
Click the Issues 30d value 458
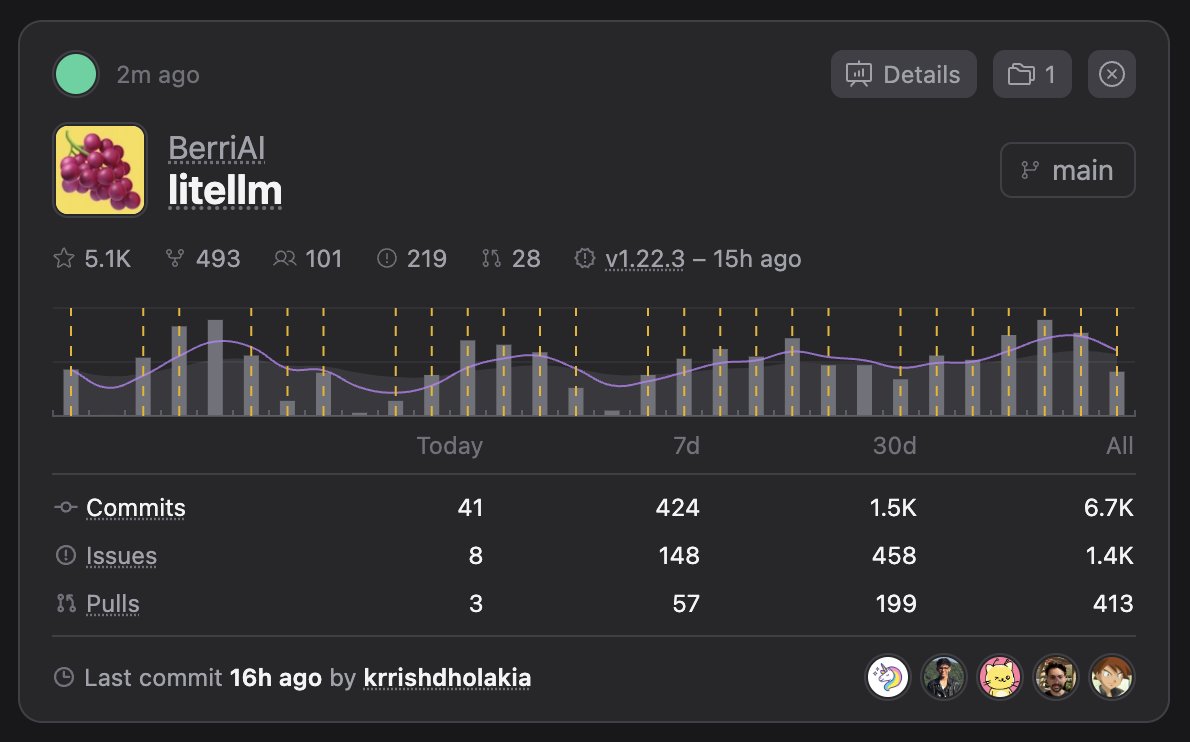tap(894, 556)
